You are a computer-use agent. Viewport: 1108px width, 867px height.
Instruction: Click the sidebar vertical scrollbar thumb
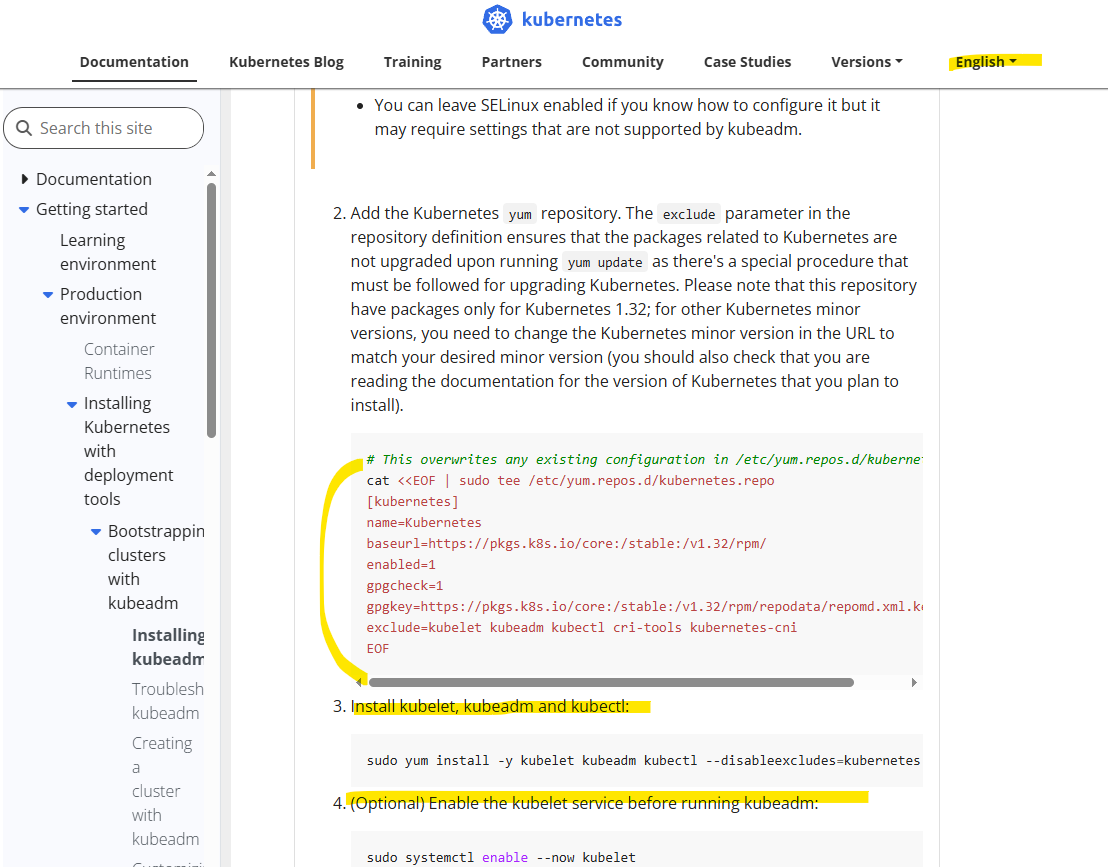[211, 310]
